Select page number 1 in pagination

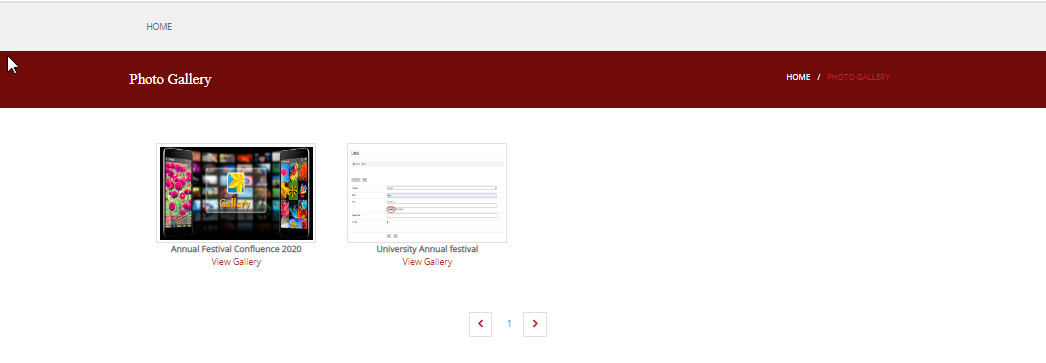click(x=509, y=324)
